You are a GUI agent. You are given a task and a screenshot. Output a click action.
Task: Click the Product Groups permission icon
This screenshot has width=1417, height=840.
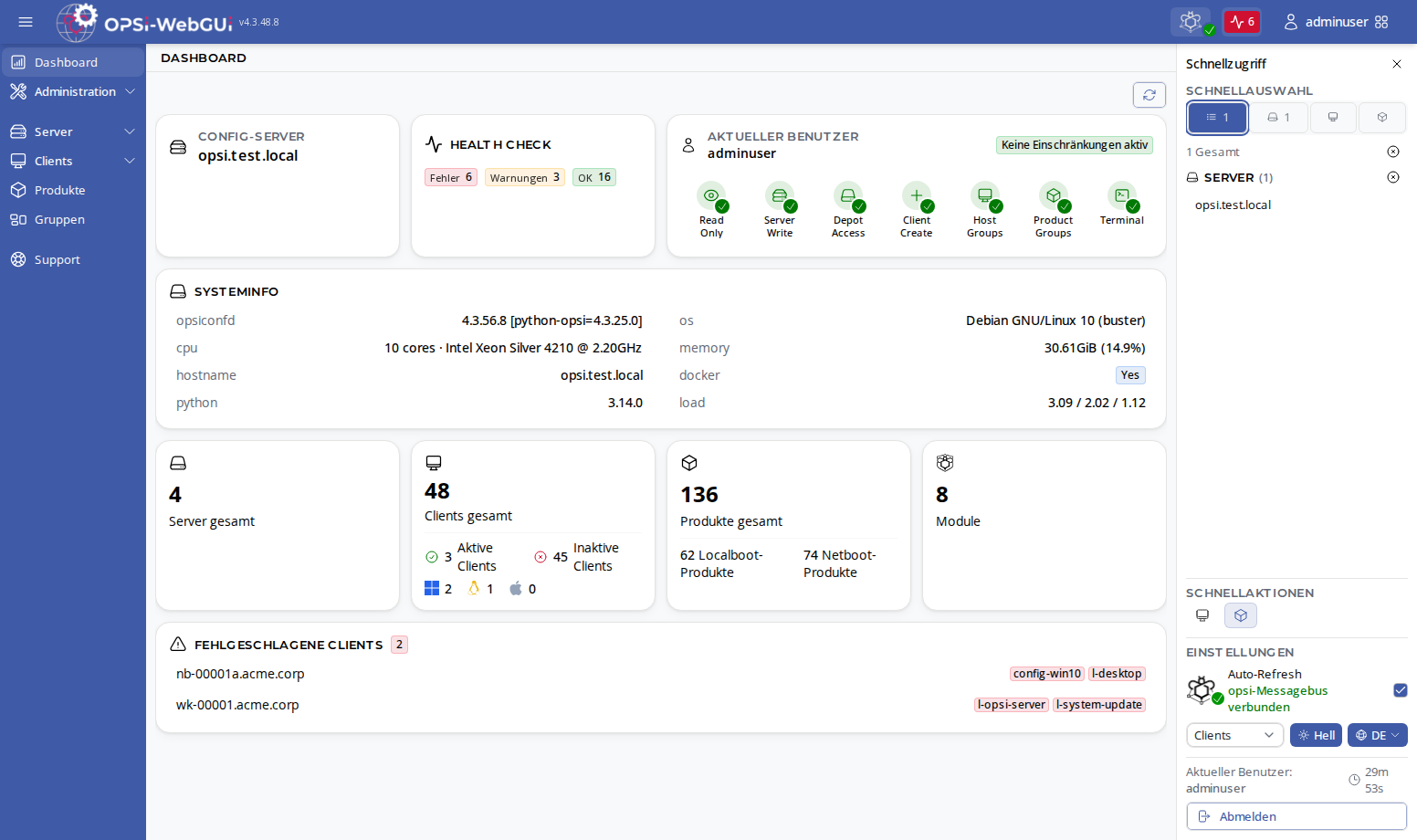1054,196
